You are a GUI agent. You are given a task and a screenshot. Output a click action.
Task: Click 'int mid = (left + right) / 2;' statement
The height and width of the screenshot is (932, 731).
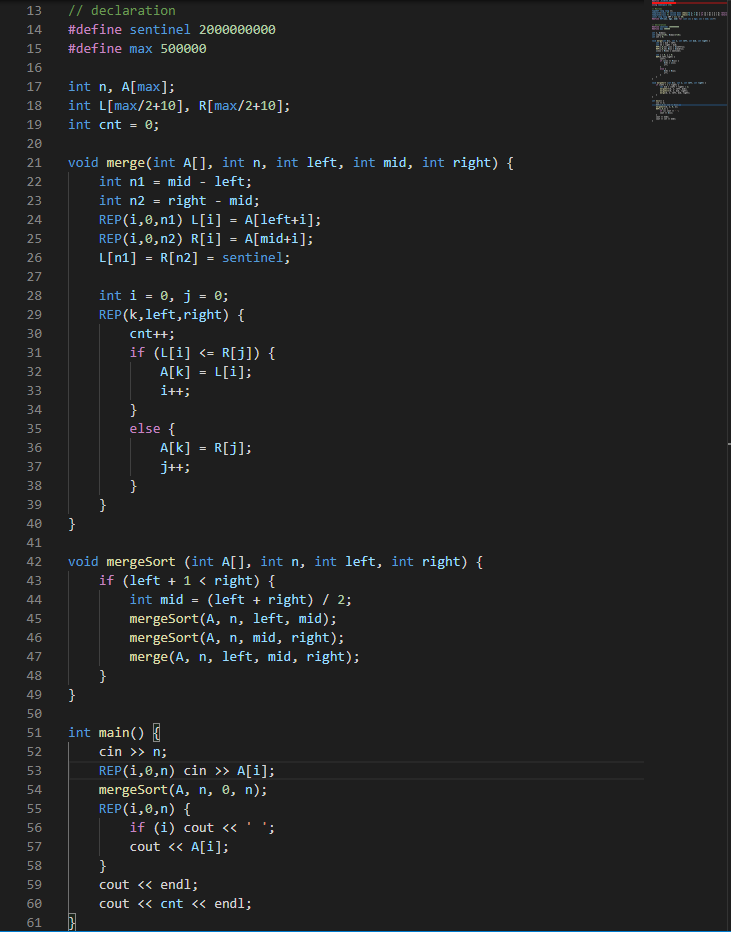241,600
